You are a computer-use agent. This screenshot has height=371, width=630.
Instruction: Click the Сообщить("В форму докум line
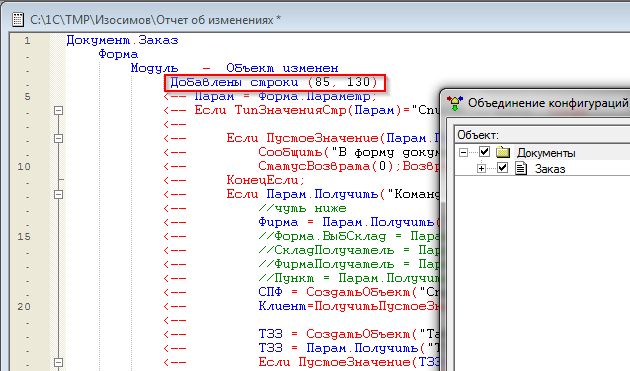349,152
